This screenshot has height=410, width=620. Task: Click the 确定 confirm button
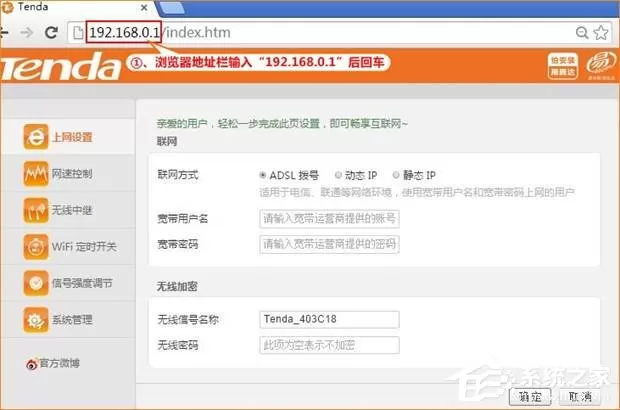point(530,396)
